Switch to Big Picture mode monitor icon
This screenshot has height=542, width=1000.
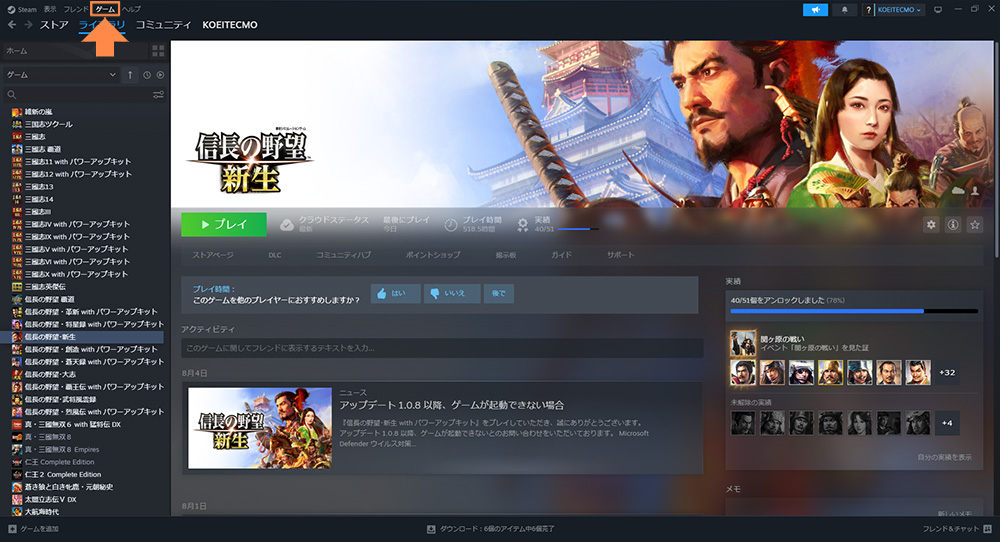click(x=937, y=9)
